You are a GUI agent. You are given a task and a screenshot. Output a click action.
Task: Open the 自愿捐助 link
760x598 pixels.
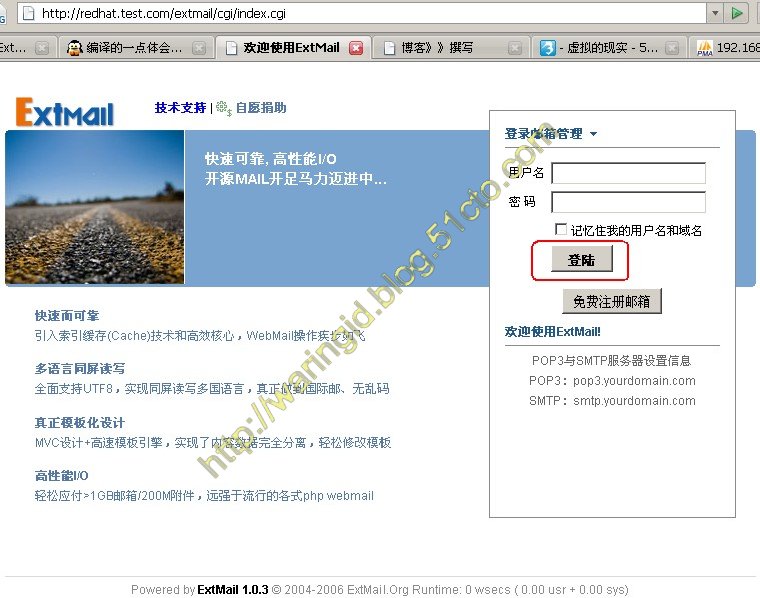pos(260,108)
